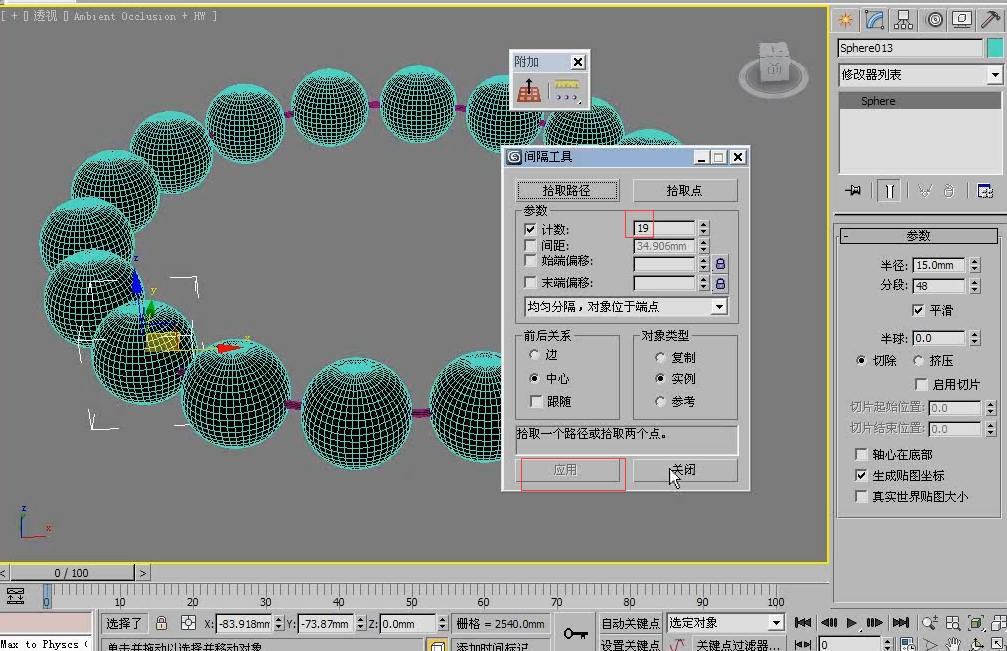This screenshot has width=1007, height=651.
Task: Click 关闭 close button in spacing tool
Action: 685,470
